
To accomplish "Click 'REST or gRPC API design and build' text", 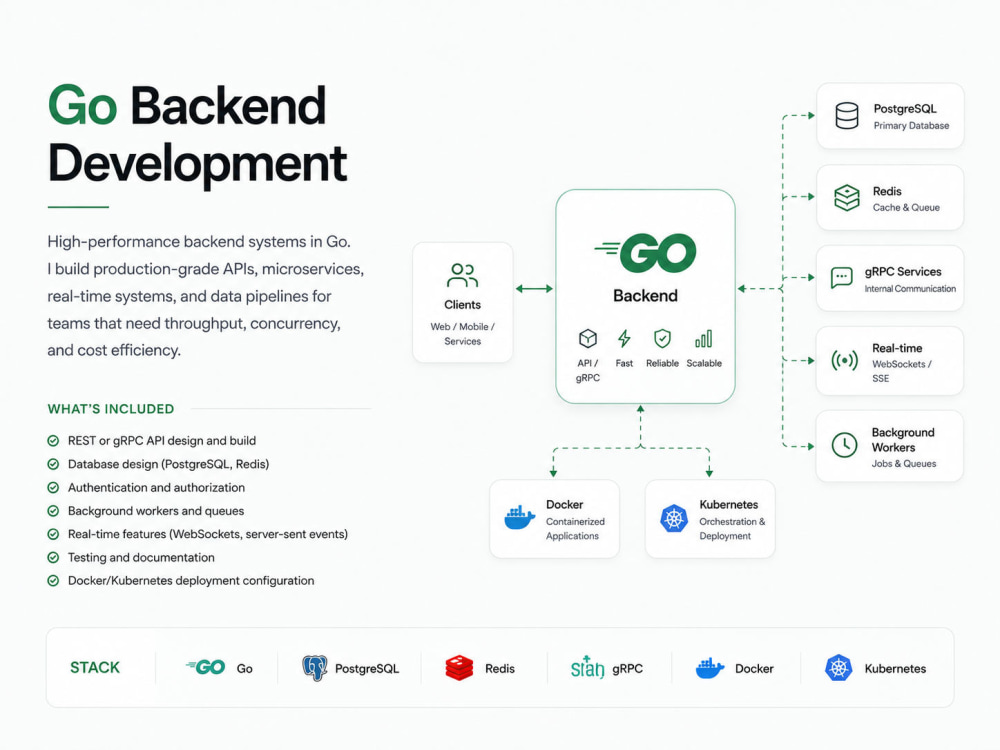I will point(162,441).
